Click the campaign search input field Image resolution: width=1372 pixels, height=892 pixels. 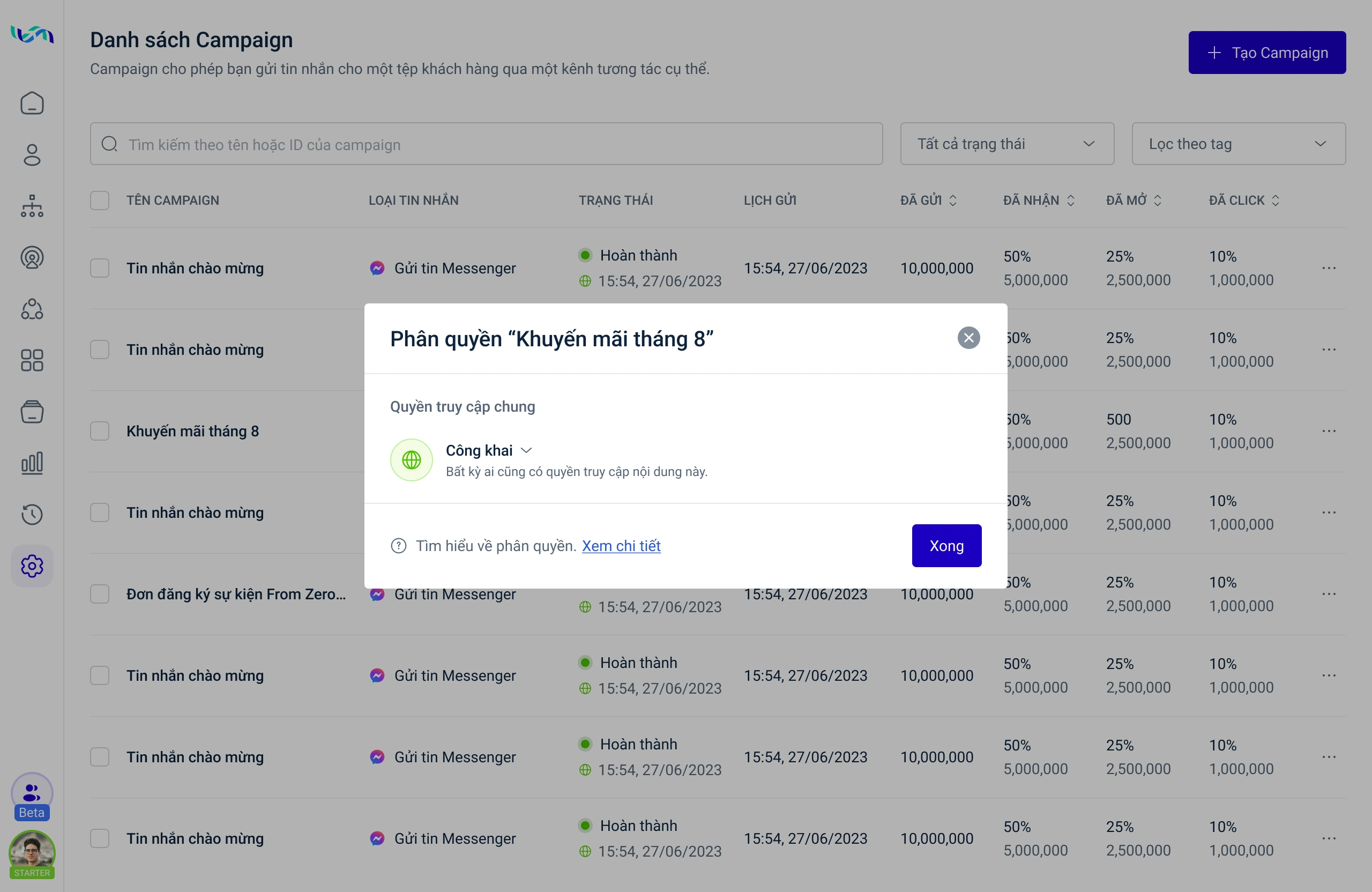click(x=486, y=144)
